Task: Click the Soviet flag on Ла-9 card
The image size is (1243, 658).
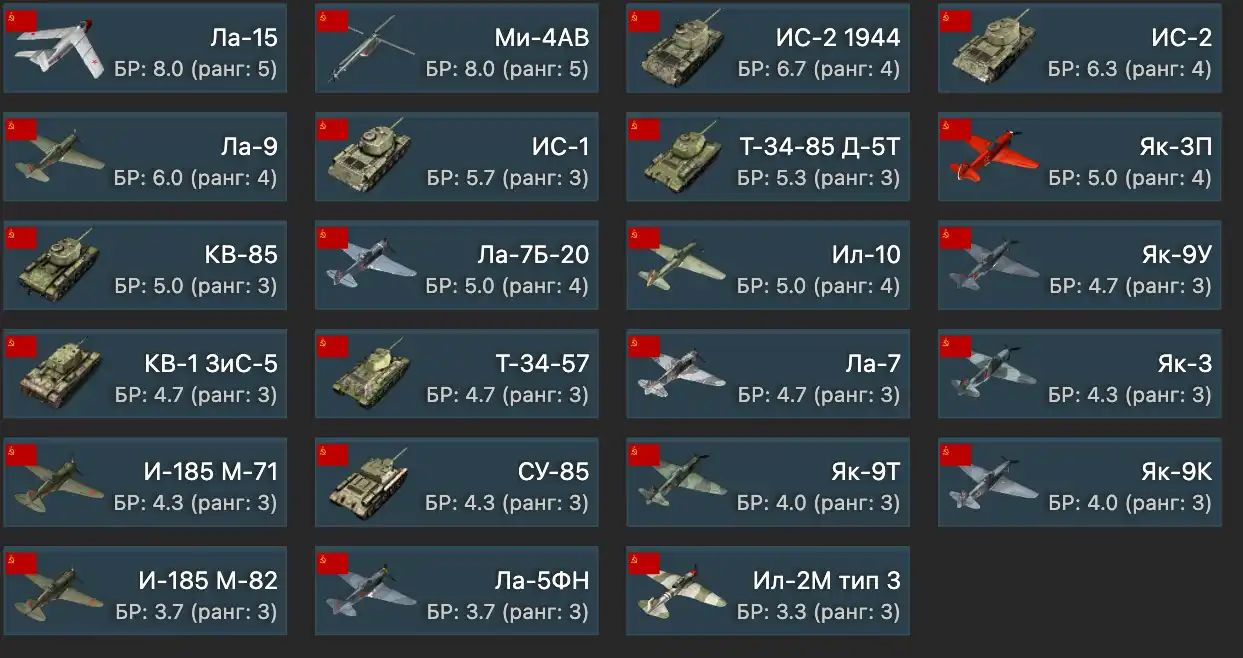Action: (x=21, y=129)
